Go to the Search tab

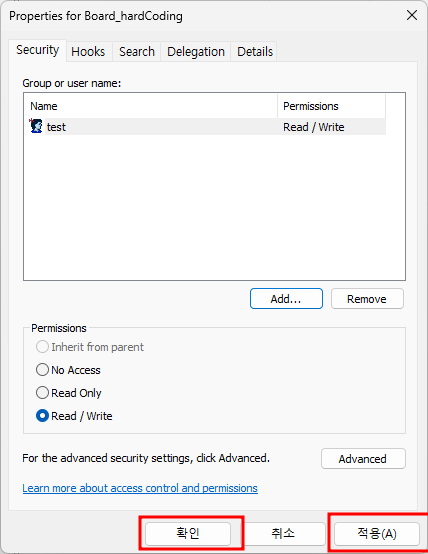pyautogui.click(x=137, y=52)
